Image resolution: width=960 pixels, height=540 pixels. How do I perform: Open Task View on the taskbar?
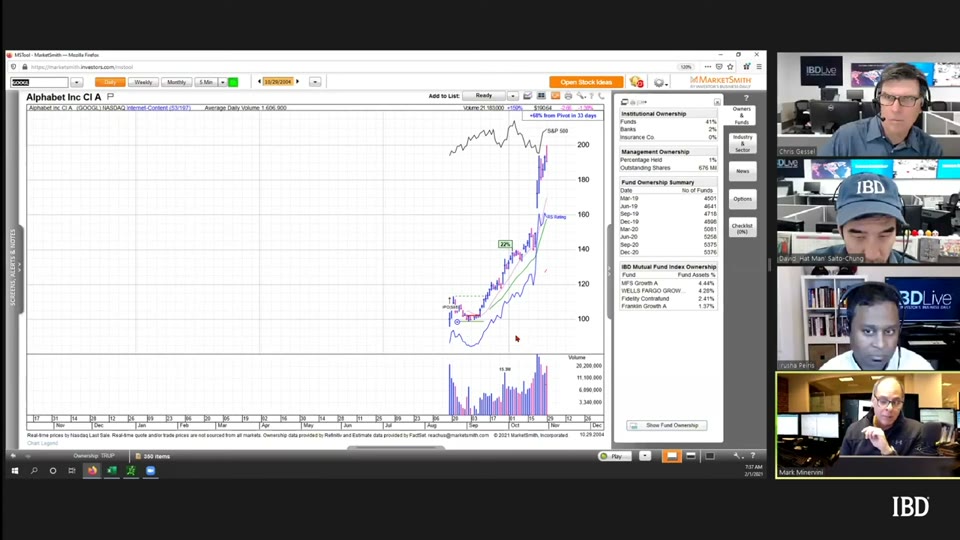(72, 470)
